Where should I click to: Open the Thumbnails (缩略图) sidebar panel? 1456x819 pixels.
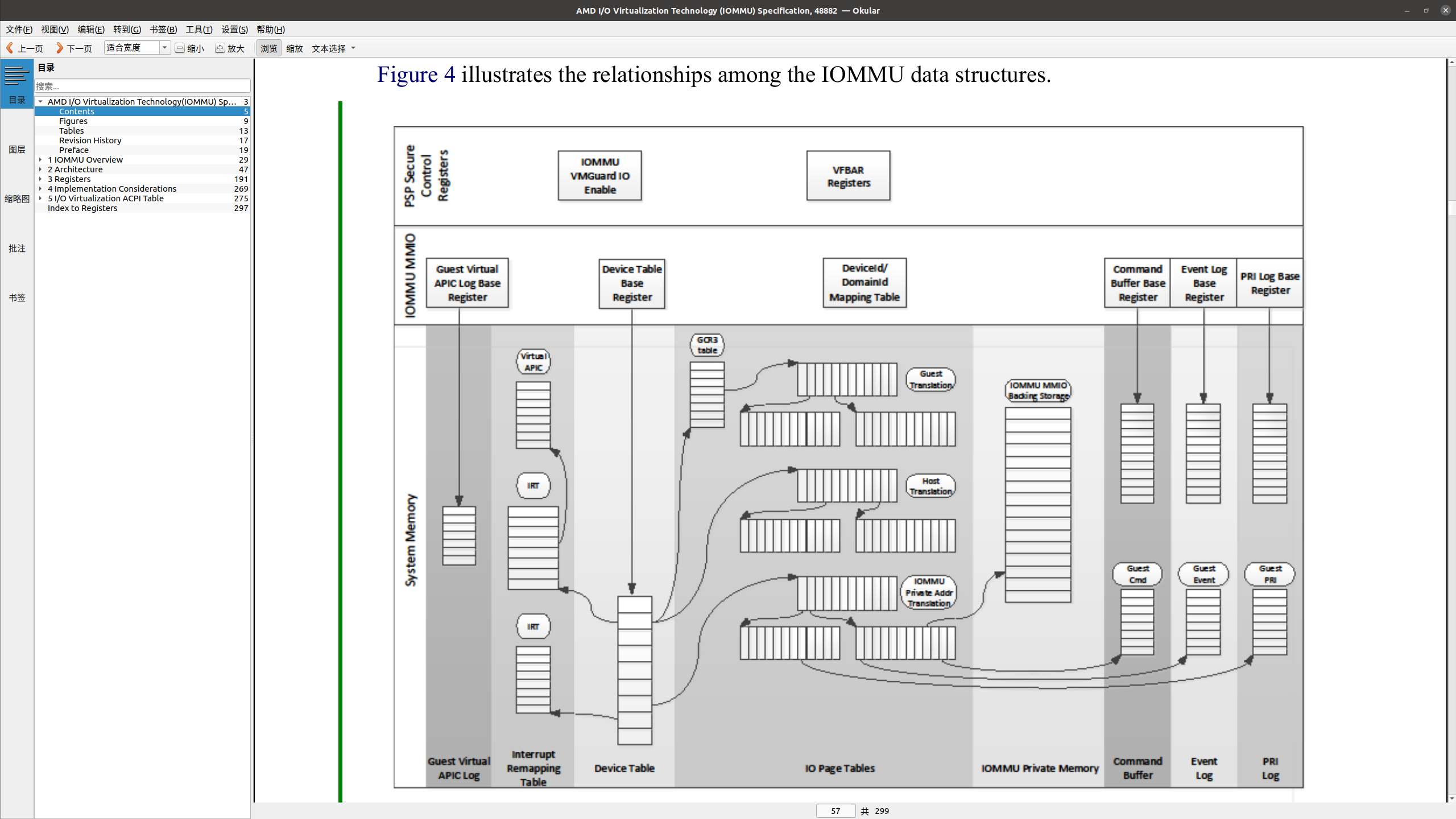point(16,199)
